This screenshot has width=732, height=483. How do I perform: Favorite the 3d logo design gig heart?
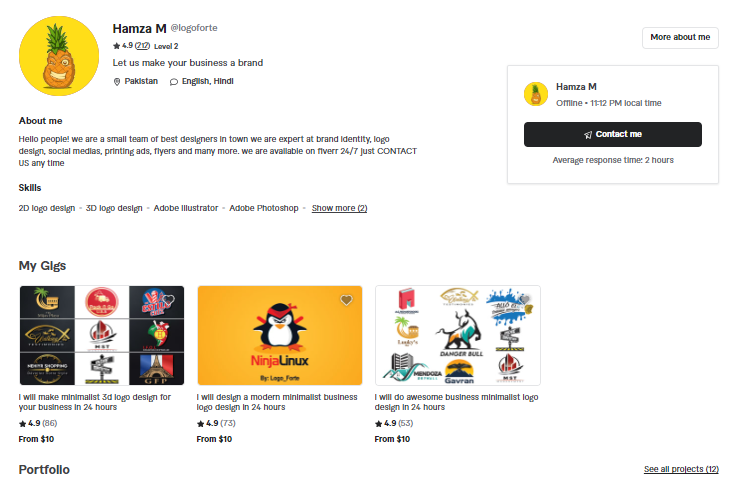tap(168, 300)
